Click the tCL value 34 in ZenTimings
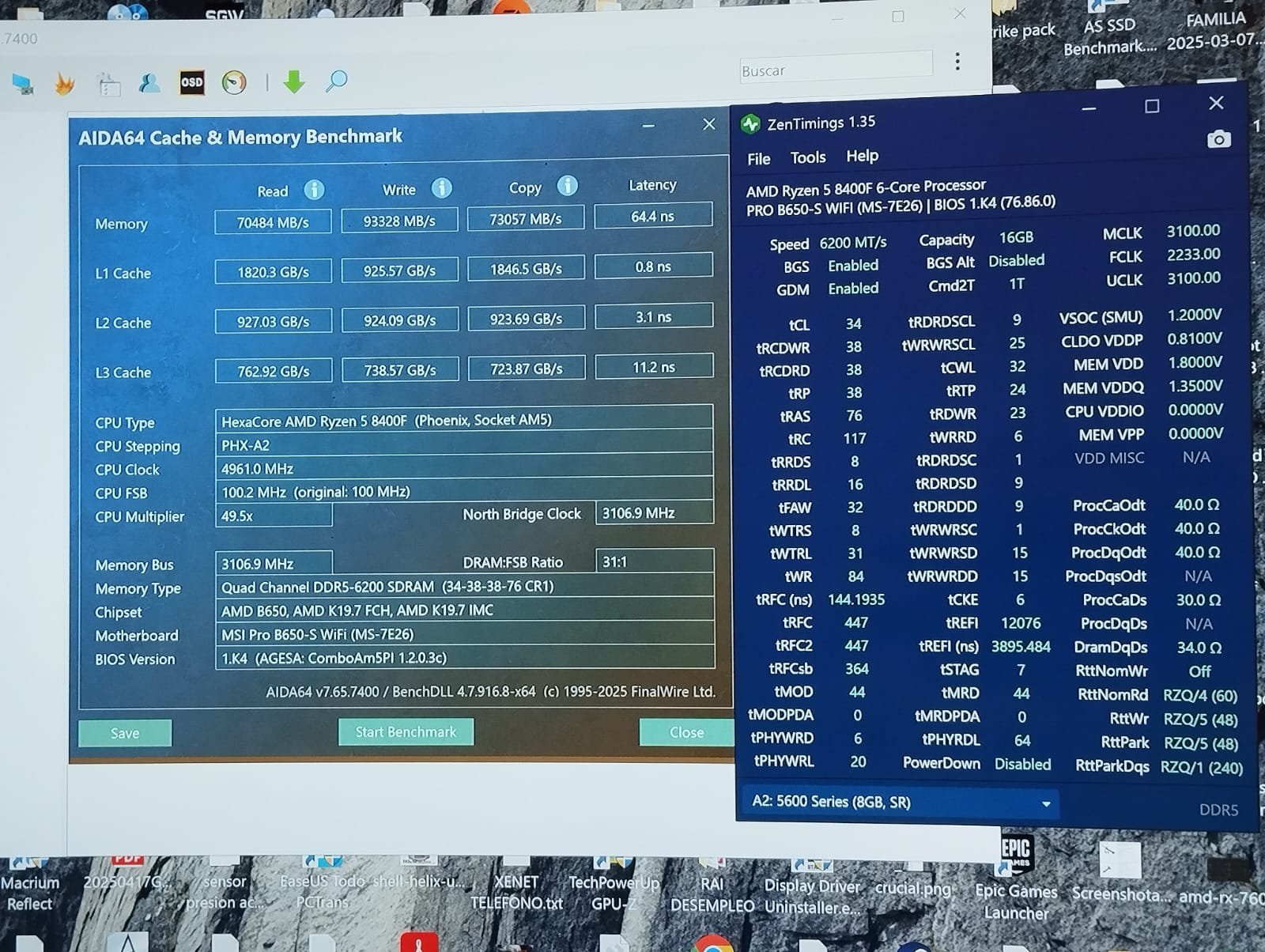The width and height of the screenshot is (1265, 952). (853, 323)
